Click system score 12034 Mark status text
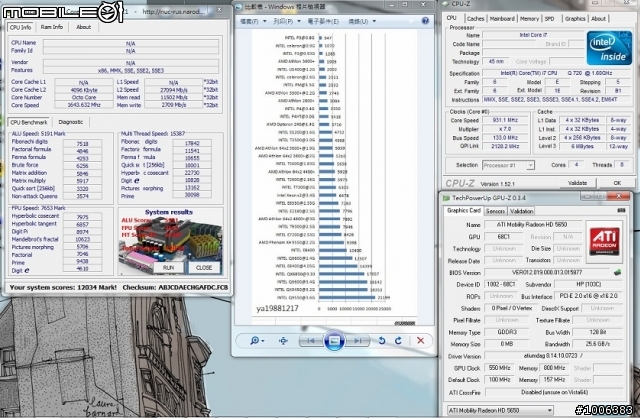The image size is (640, 418). (63, 287)
